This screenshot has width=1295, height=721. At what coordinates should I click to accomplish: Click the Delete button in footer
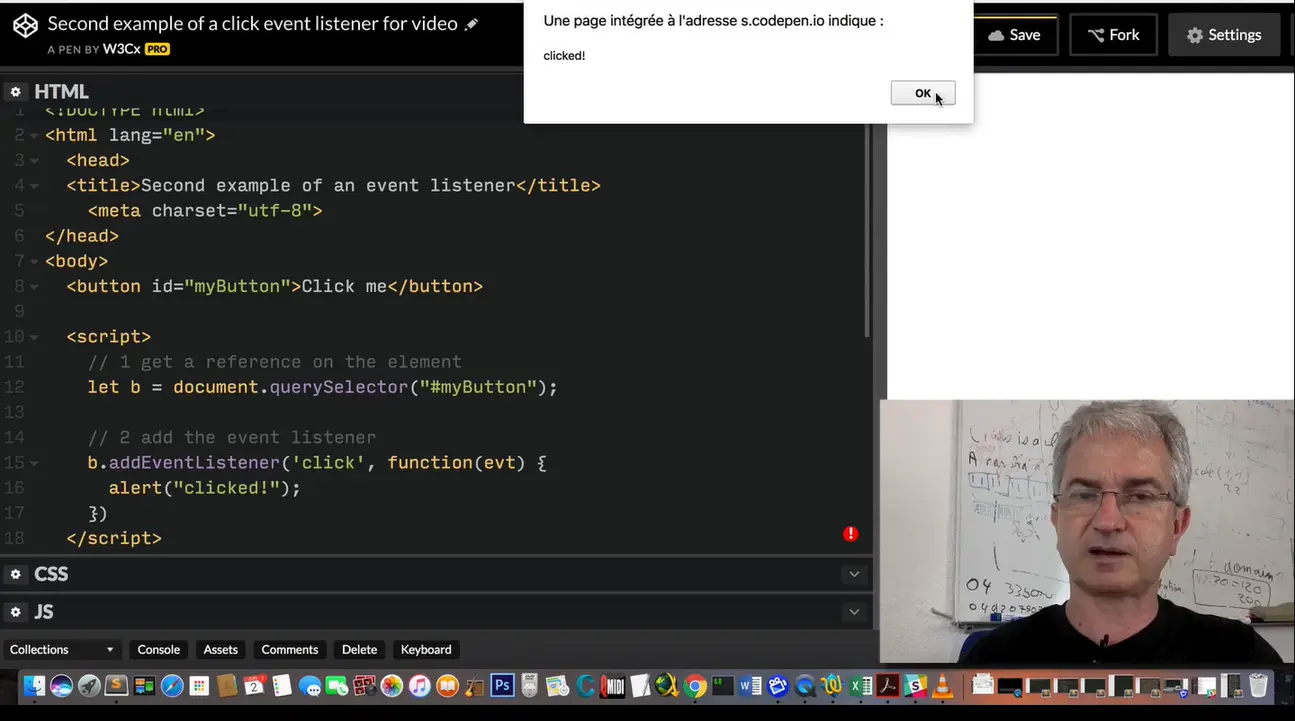pyautogui.click(x=360, y=650)
